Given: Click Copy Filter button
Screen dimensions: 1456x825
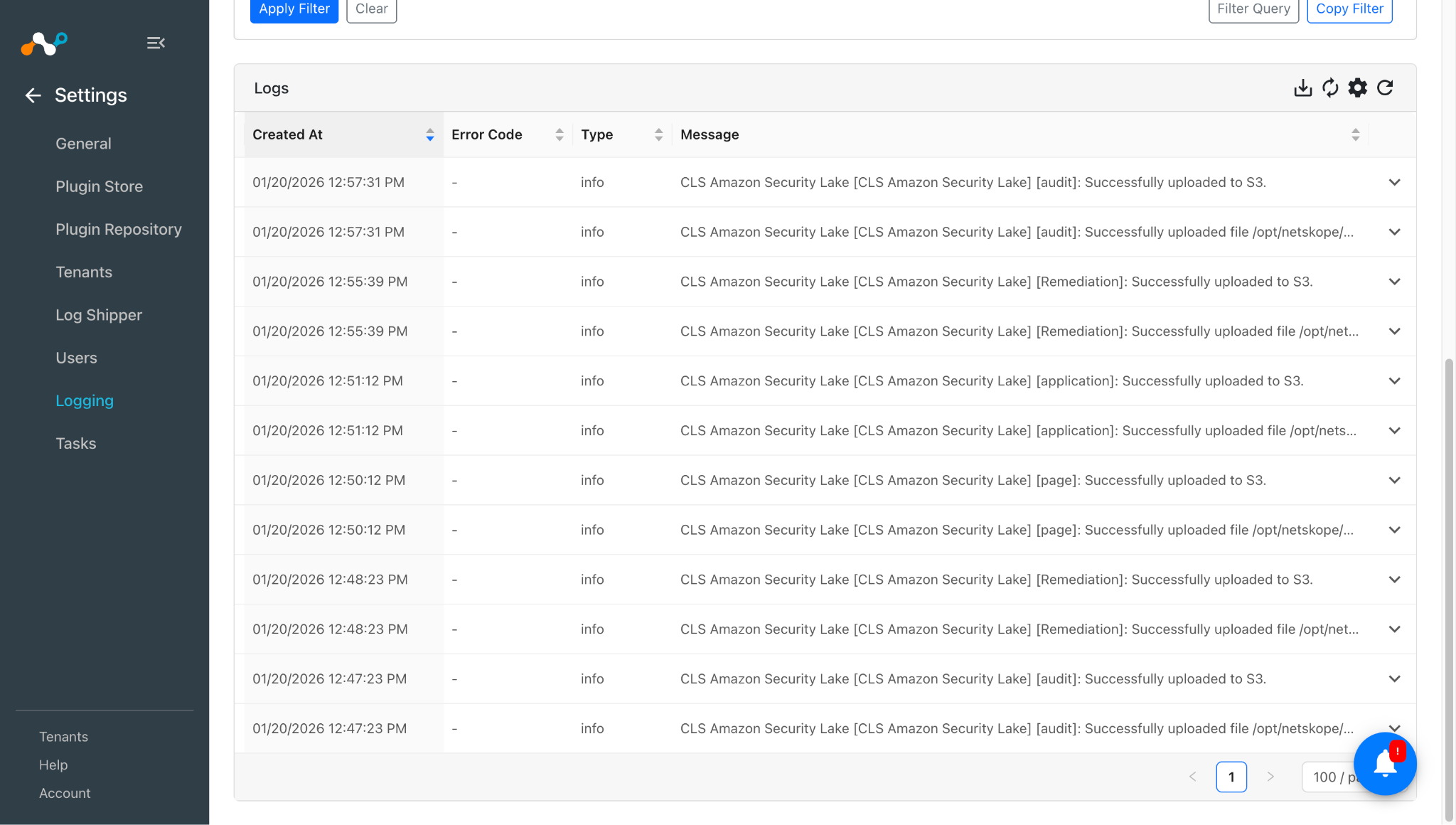Looking at the screenshot, I should (1349, 9).
